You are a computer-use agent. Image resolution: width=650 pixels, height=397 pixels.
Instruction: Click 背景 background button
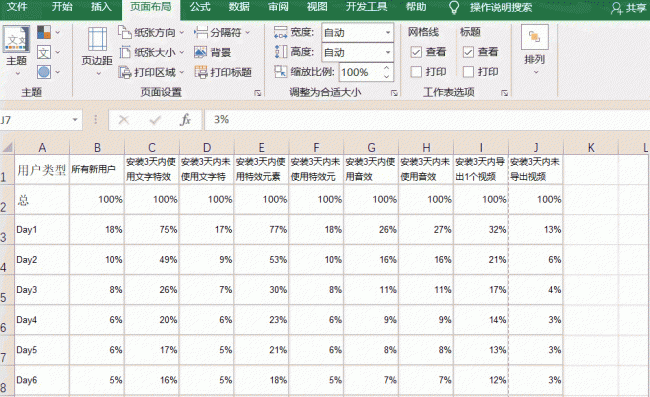pos(213,52)
